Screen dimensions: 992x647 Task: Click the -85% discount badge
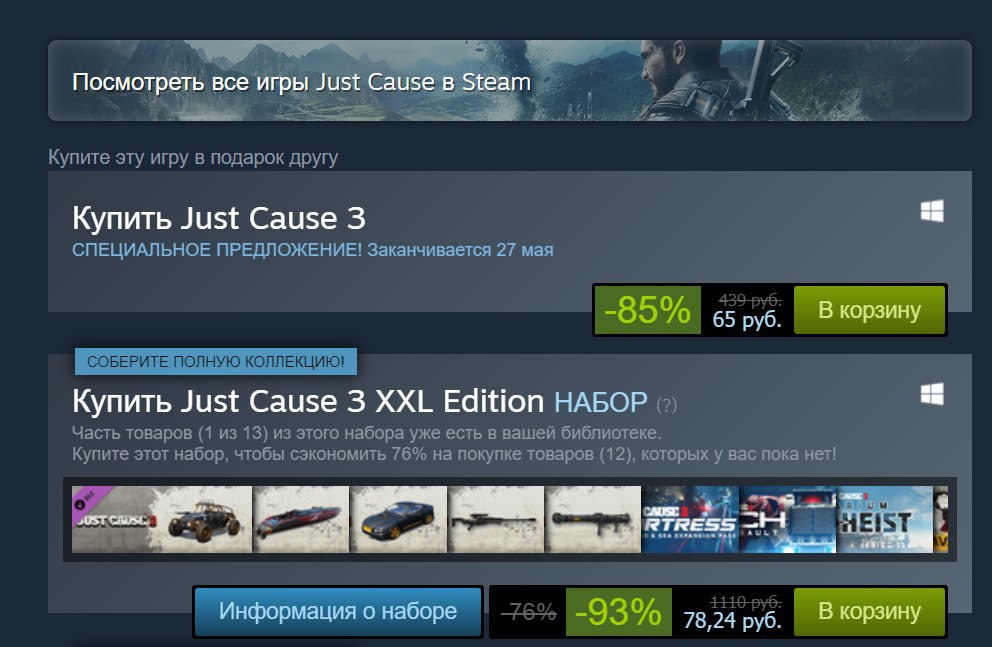[x=647, y=310]
